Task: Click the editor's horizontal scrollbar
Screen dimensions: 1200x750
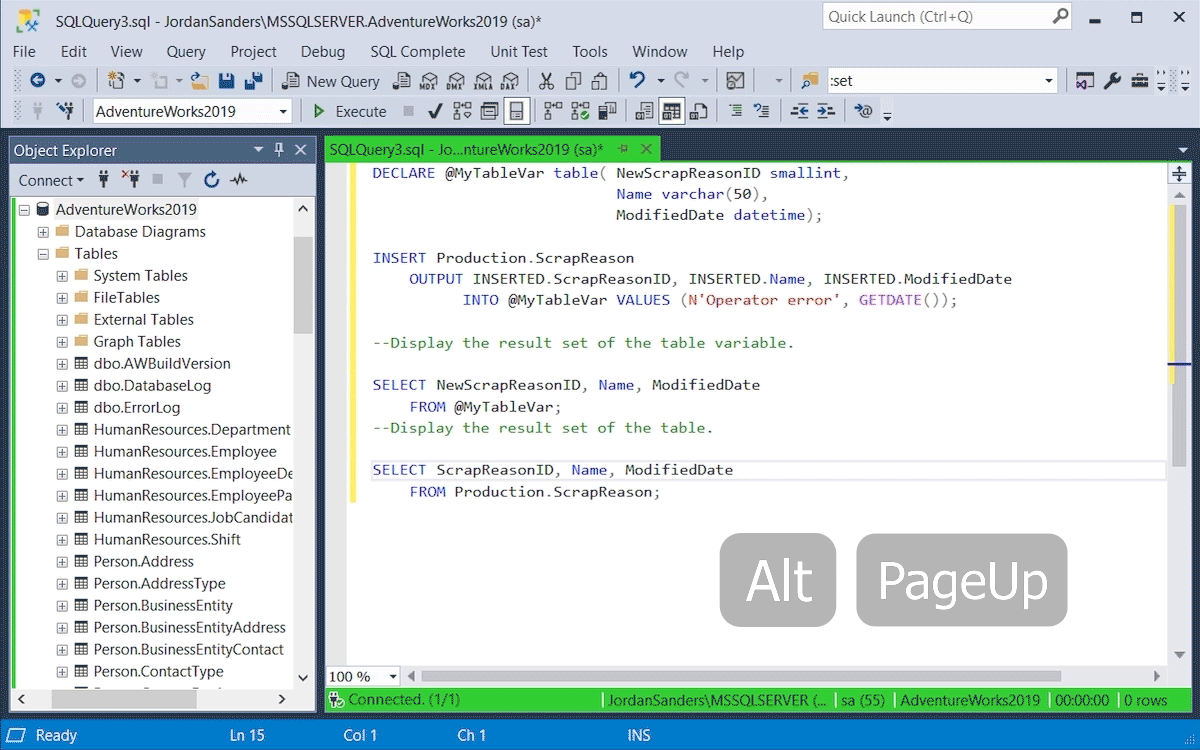Action: [740, 676]
